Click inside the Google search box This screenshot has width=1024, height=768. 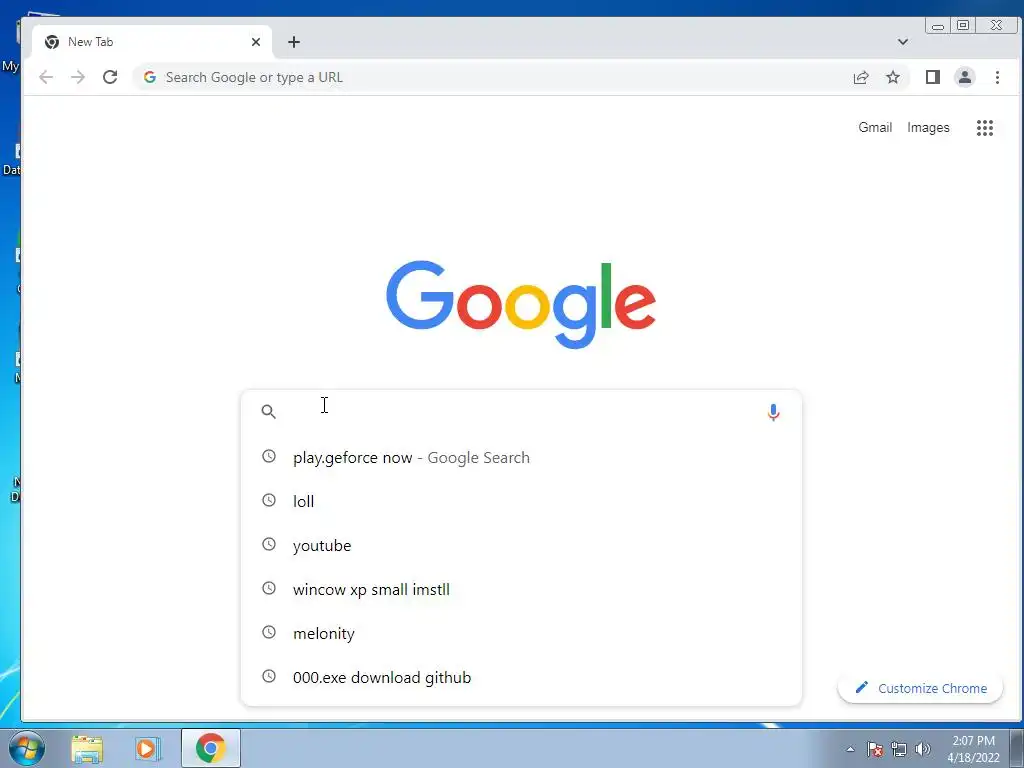521,411
